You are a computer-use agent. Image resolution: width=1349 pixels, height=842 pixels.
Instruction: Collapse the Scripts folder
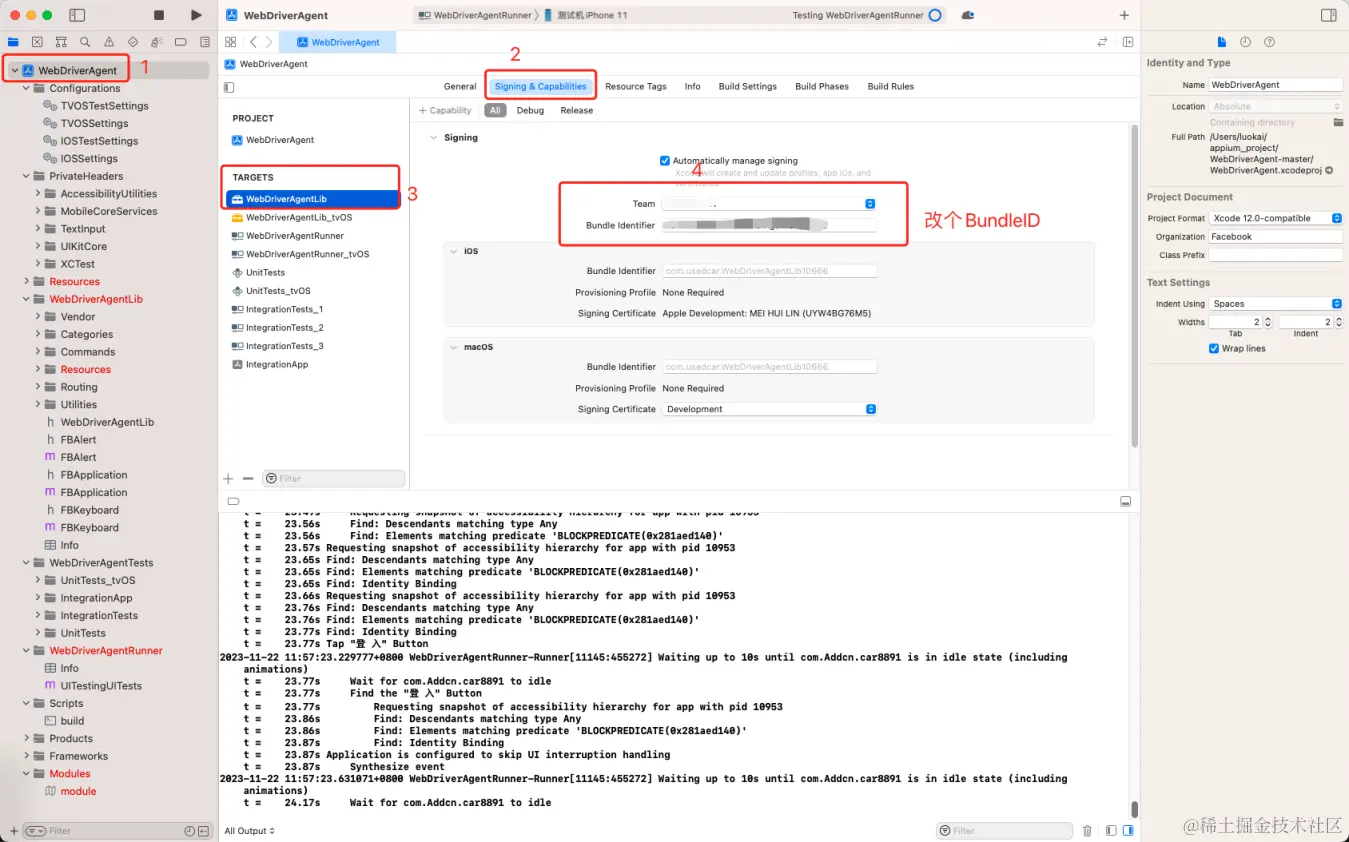(x=27, y=704)
